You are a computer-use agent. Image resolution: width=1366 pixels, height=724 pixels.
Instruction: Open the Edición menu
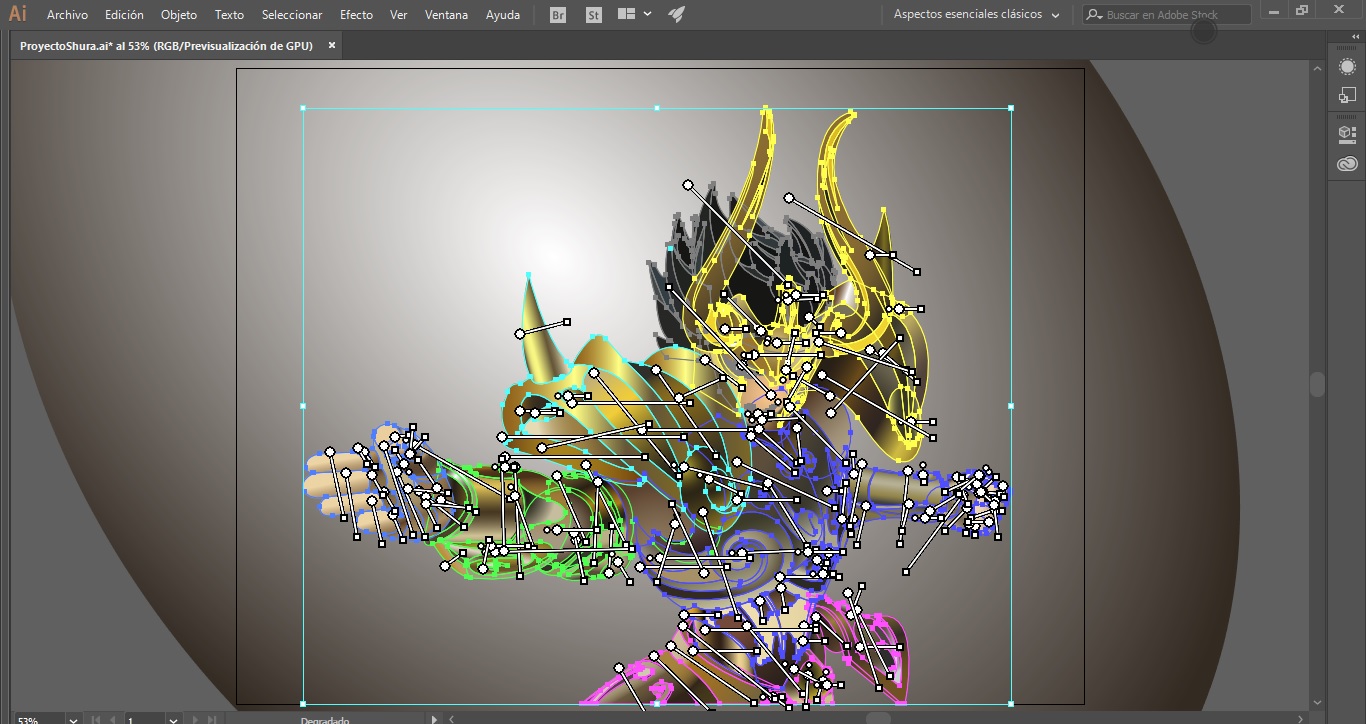[x=124, y=15]
